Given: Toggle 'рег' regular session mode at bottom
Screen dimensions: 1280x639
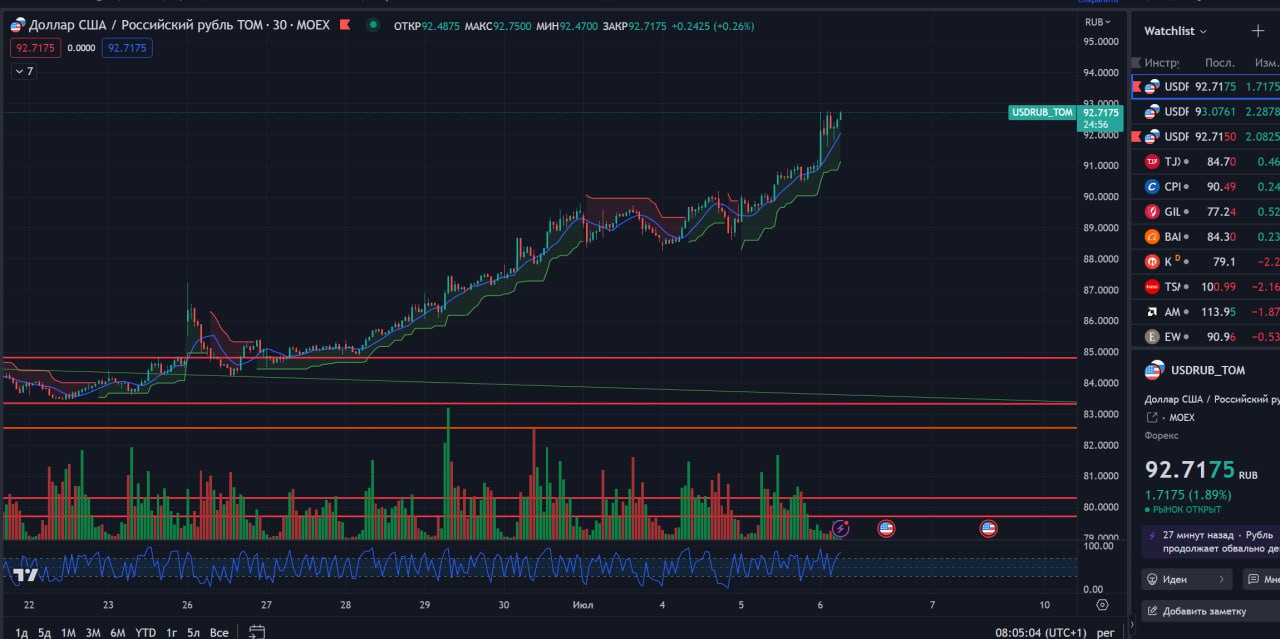Looking at the screenshot, I should (x=1105, y=632).
